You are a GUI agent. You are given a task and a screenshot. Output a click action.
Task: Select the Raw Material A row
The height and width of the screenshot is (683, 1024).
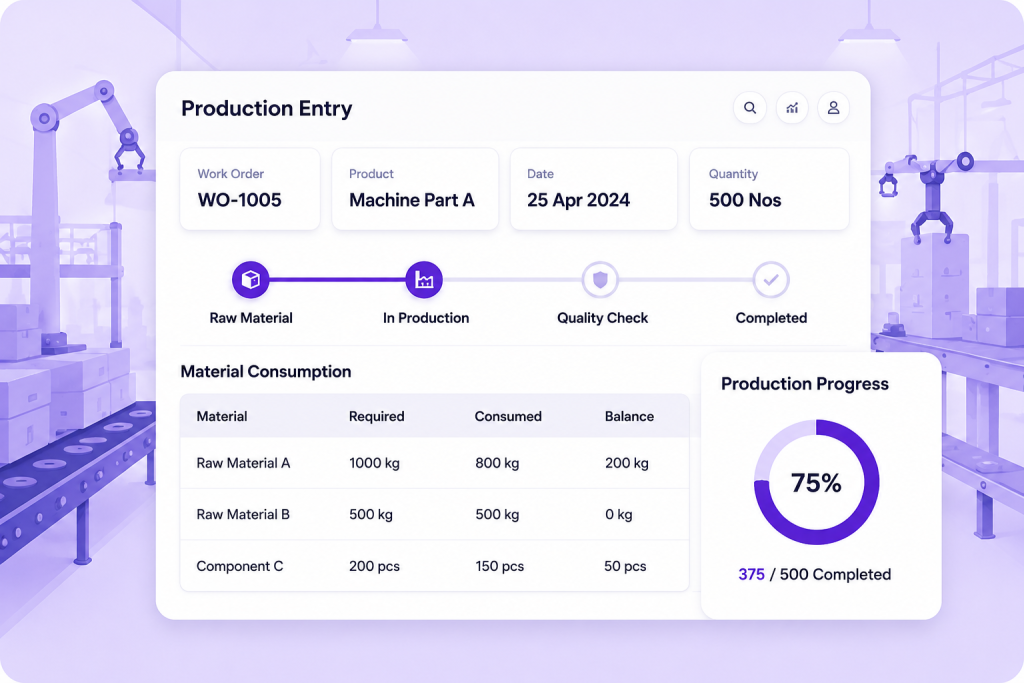(x=435, y=463)
